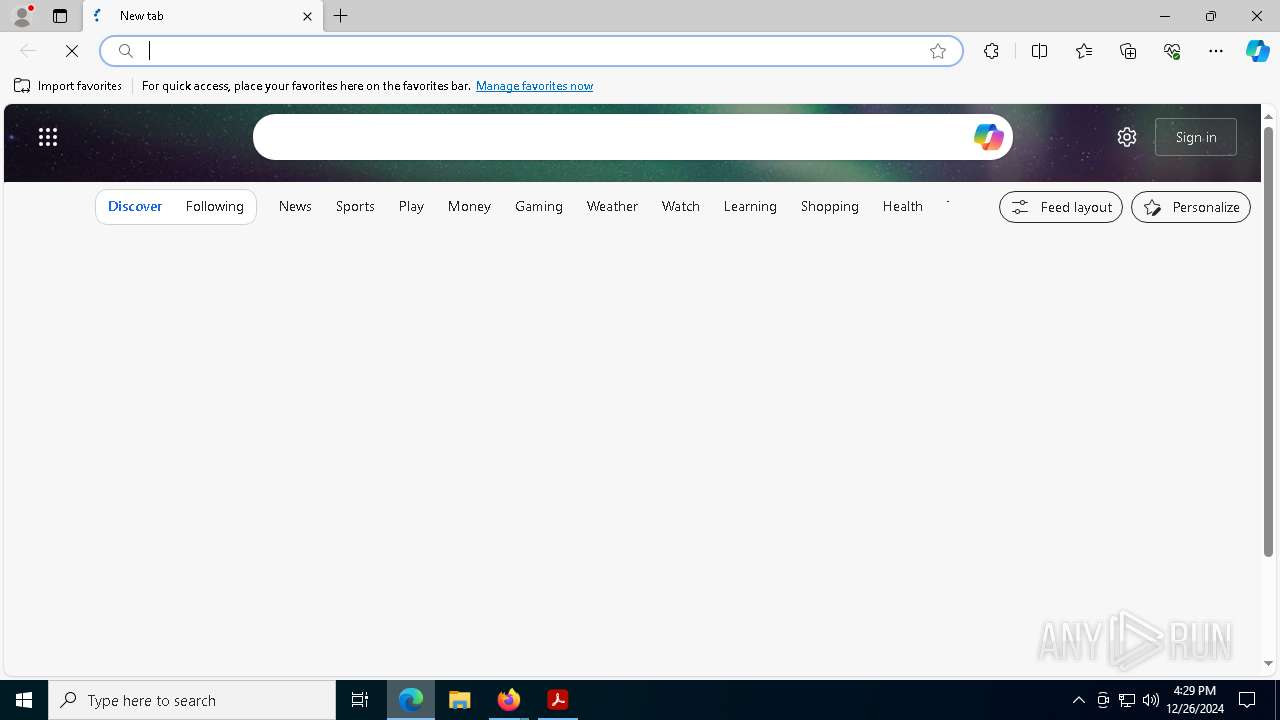This screenshot has height=720, width=1280.
Task: Open File Explorer from taskbar
Action: coord(460,700)
